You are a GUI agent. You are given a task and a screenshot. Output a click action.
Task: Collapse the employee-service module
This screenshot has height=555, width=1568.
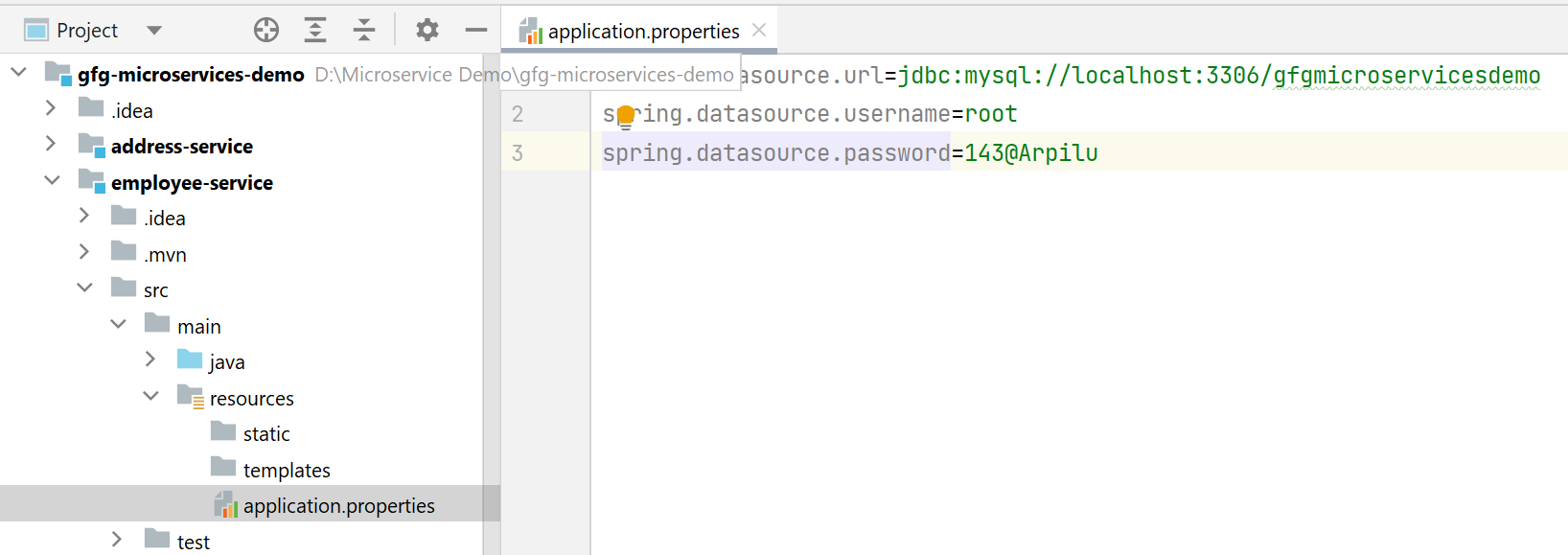53,180
